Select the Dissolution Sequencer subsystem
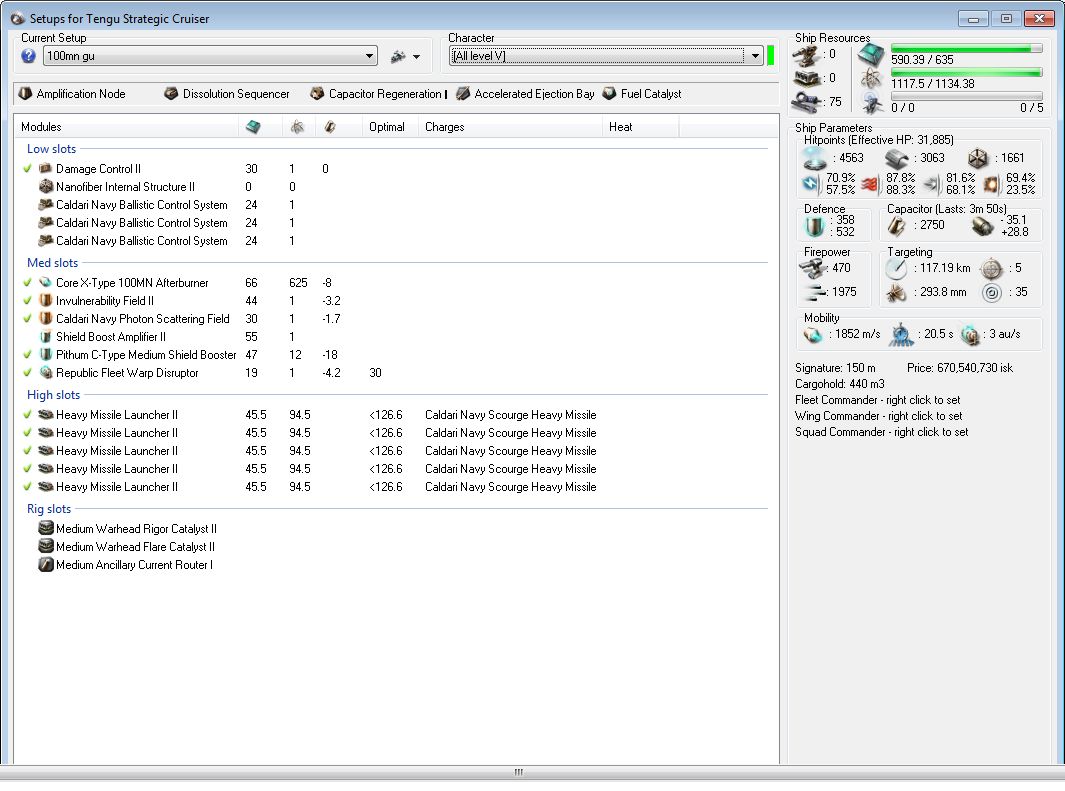 point(227,94)
